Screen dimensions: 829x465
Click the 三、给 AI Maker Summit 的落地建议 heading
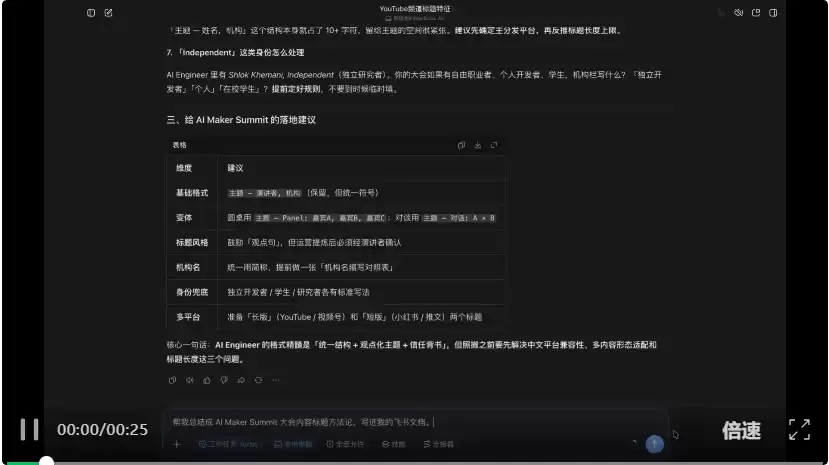pos(241,120)
